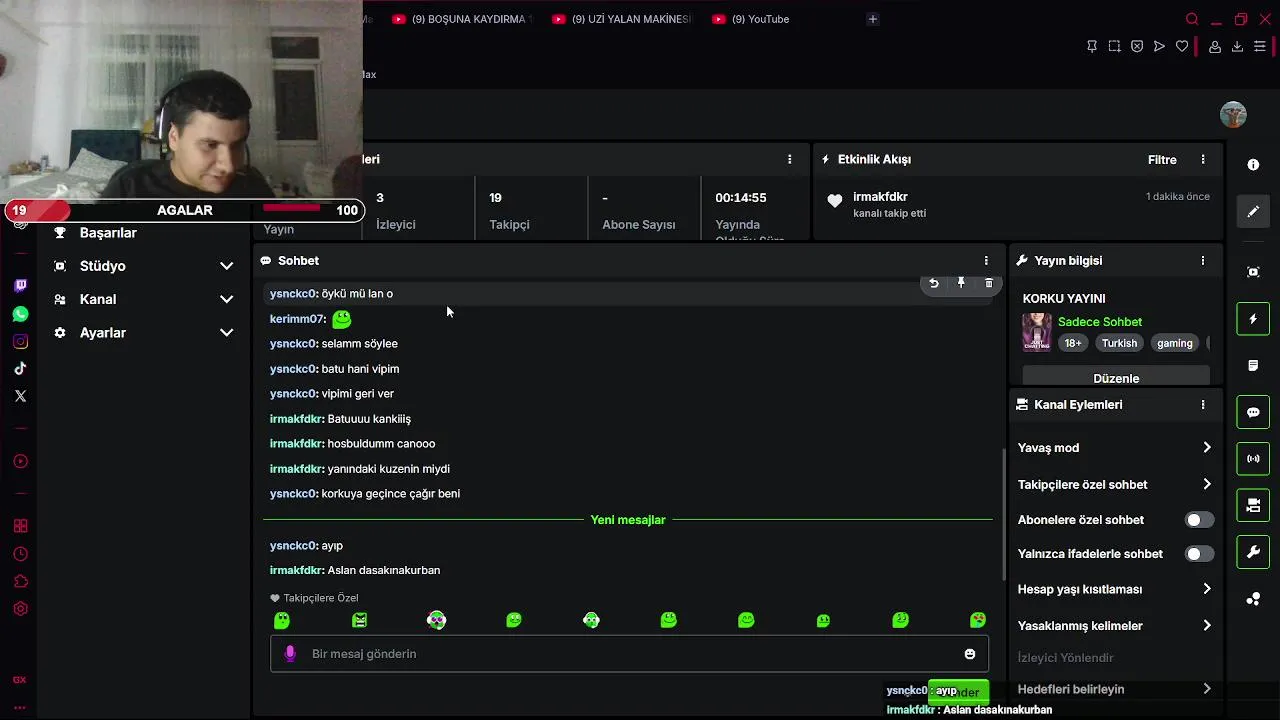Delete the hovered chat message
The image size is (1280, 720).
click(989, 284)
